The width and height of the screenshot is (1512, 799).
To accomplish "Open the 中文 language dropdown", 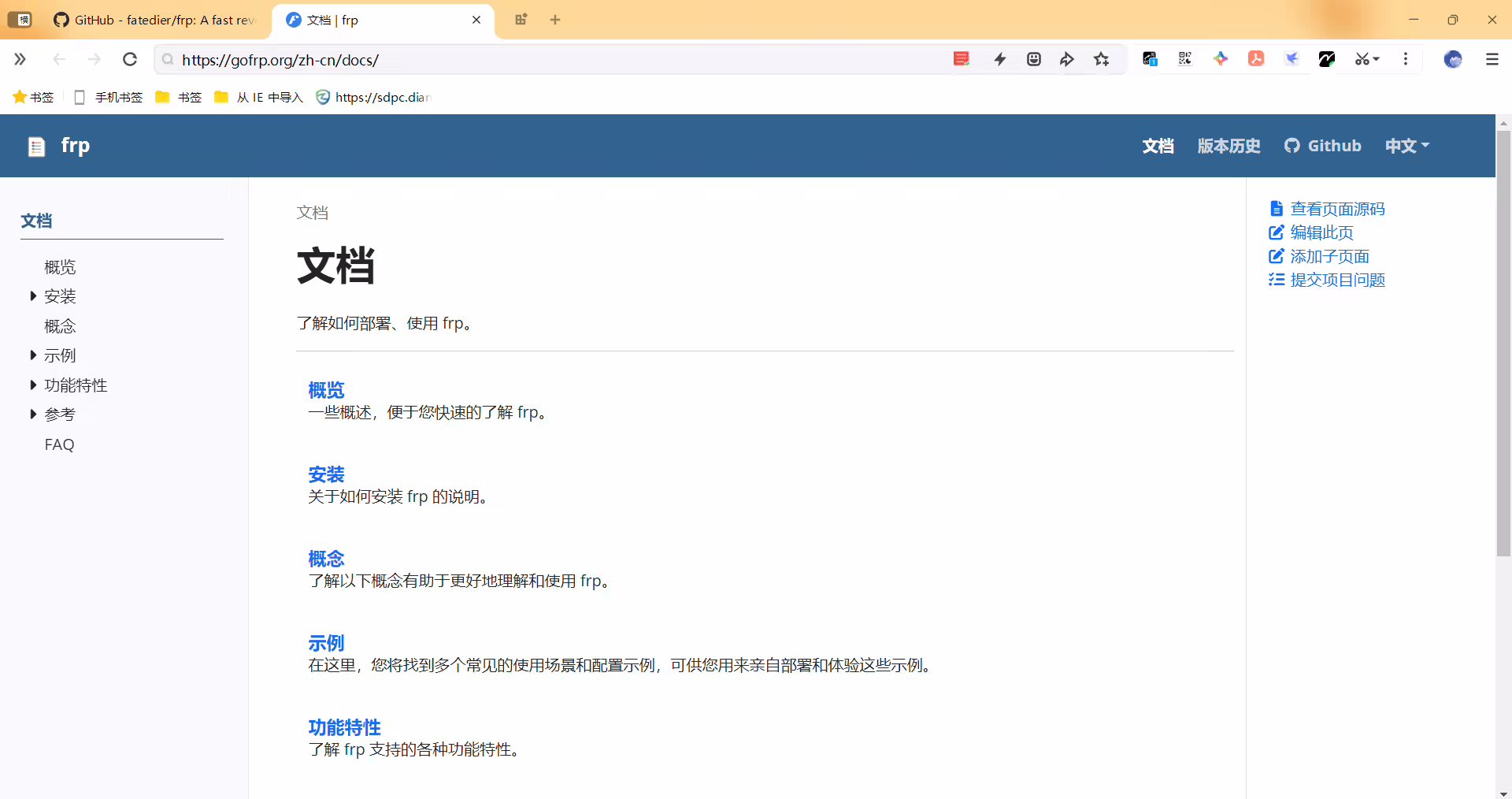I will 1407,146.
